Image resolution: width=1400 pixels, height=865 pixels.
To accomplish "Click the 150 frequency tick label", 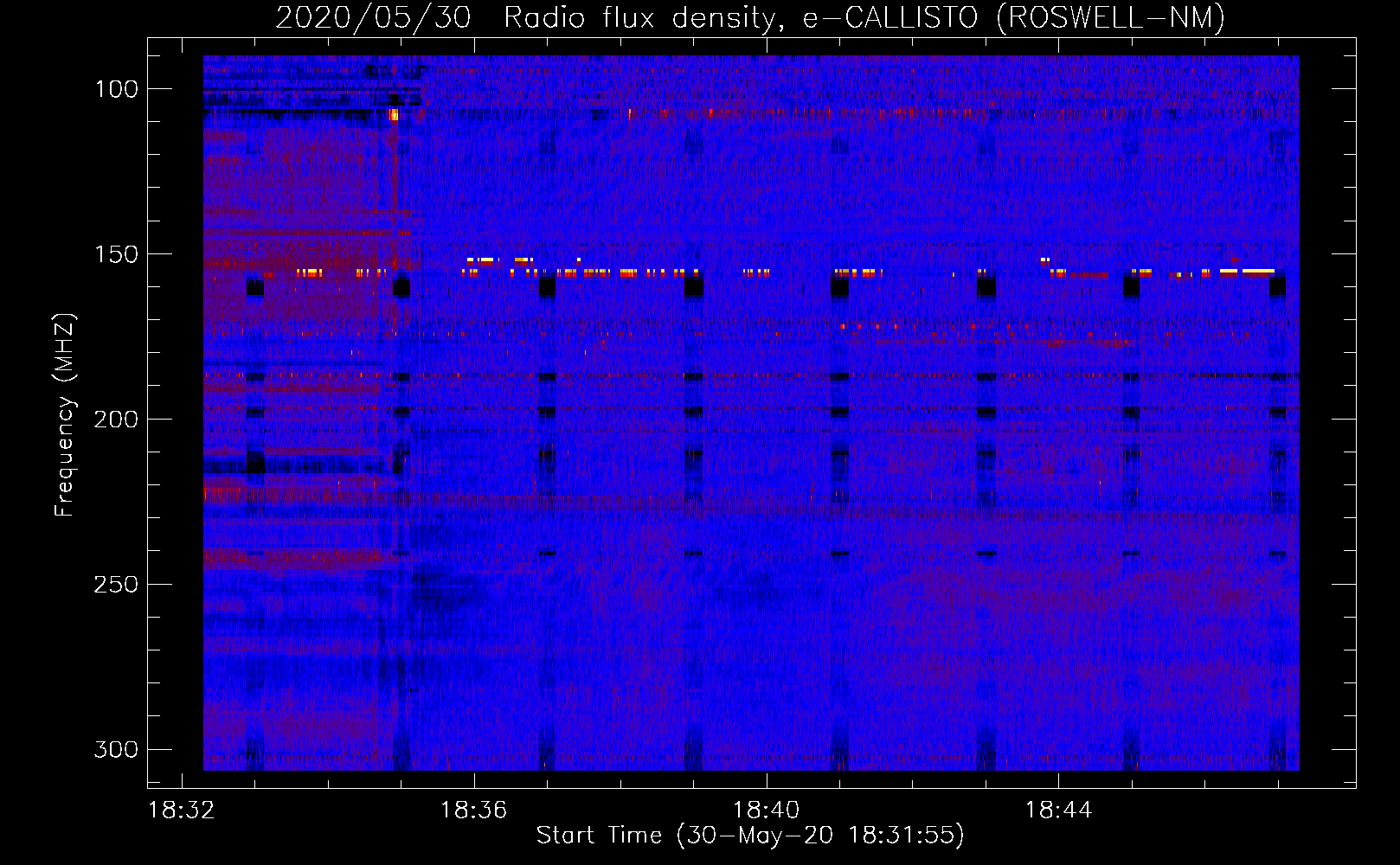I will [x=116, y=254].
